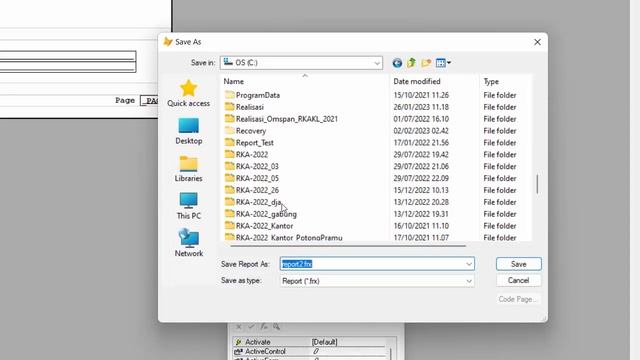Select This PC in places bar
This screenshot has width=640, height=360.
pyautogui.click(x=189, y=206)
